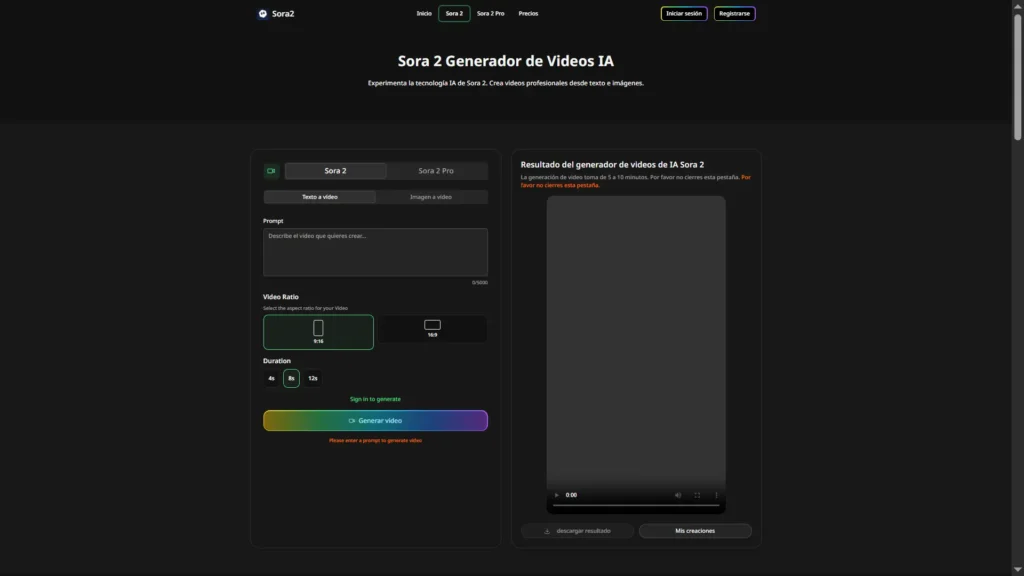The image size is (1024, 576).
Task: Switch to the Sora 2 Pro model tab
Action: (436, 171)
